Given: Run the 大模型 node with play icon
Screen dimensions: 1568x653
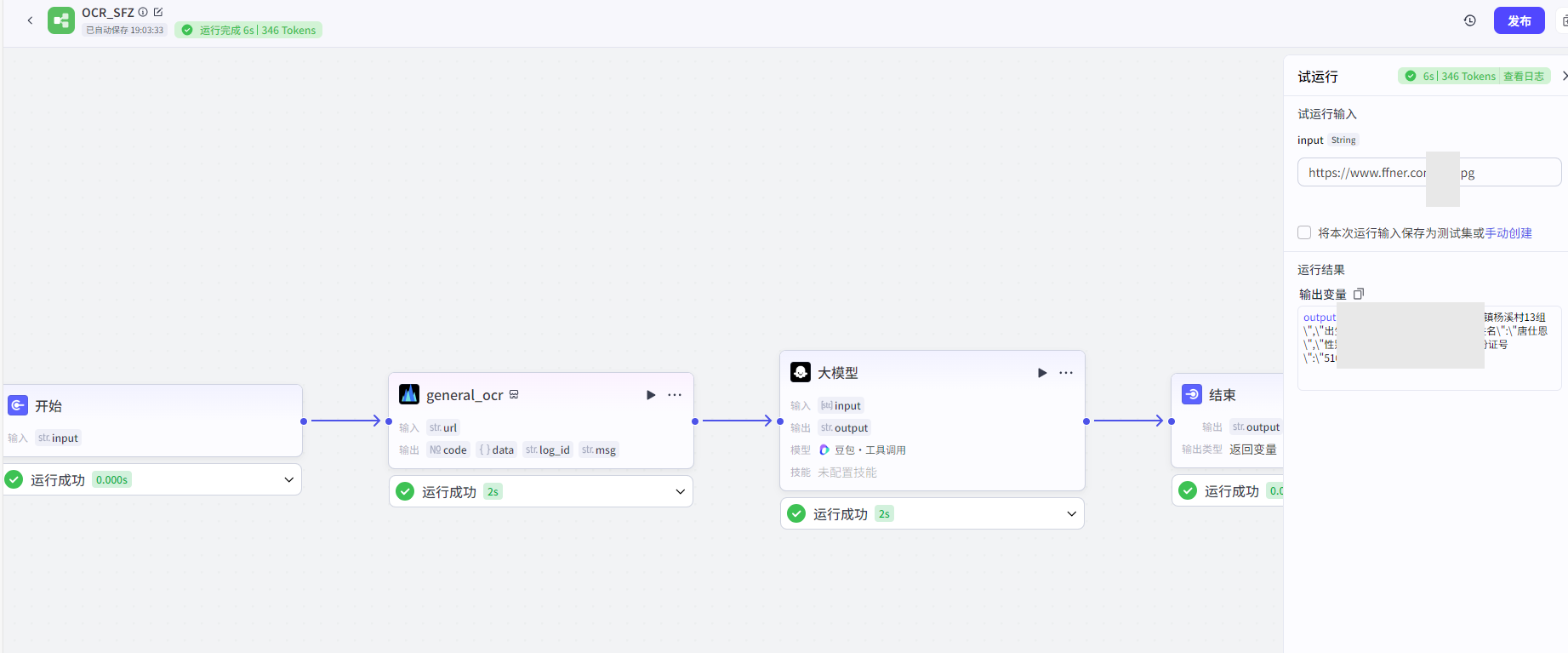Looking at the screenshot, I should pyautogui.click(x=1042, y=373).
